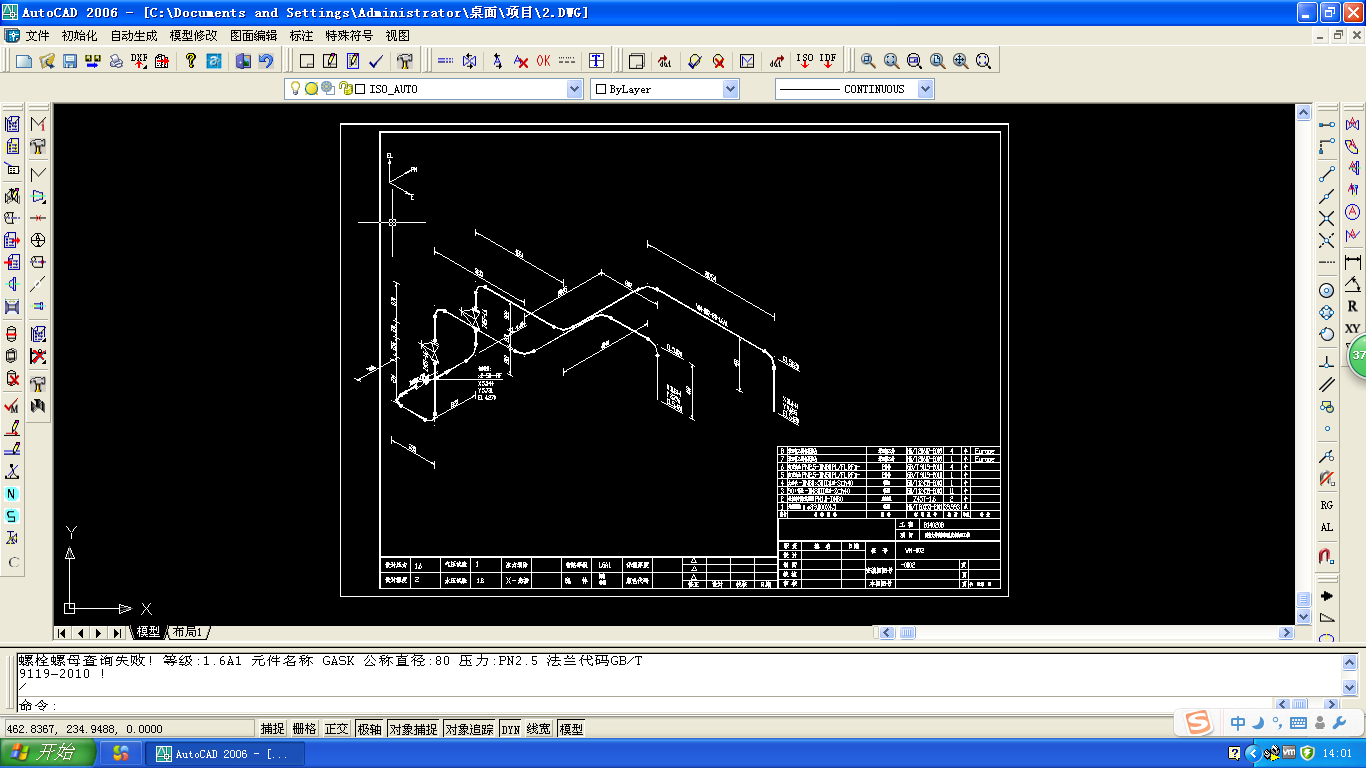The height and width of the screenshot is (768, 1366).
Task: Open the 自动生成 menu
Action: pyautogui.click(x=133, y=35)
